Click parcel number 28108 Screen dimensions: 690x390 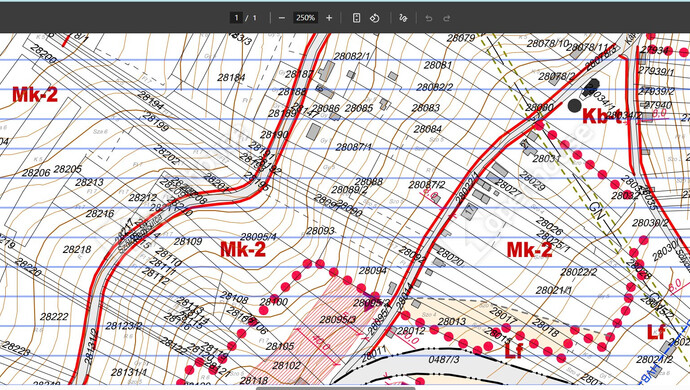point(234,298)
